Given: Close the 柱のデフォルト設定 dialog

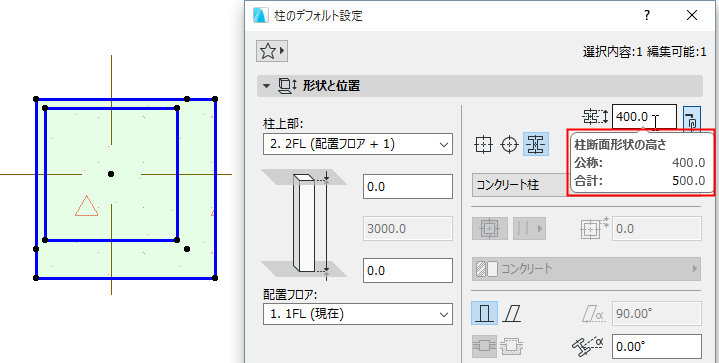Looking at the screenshot, I should point(692,15).
